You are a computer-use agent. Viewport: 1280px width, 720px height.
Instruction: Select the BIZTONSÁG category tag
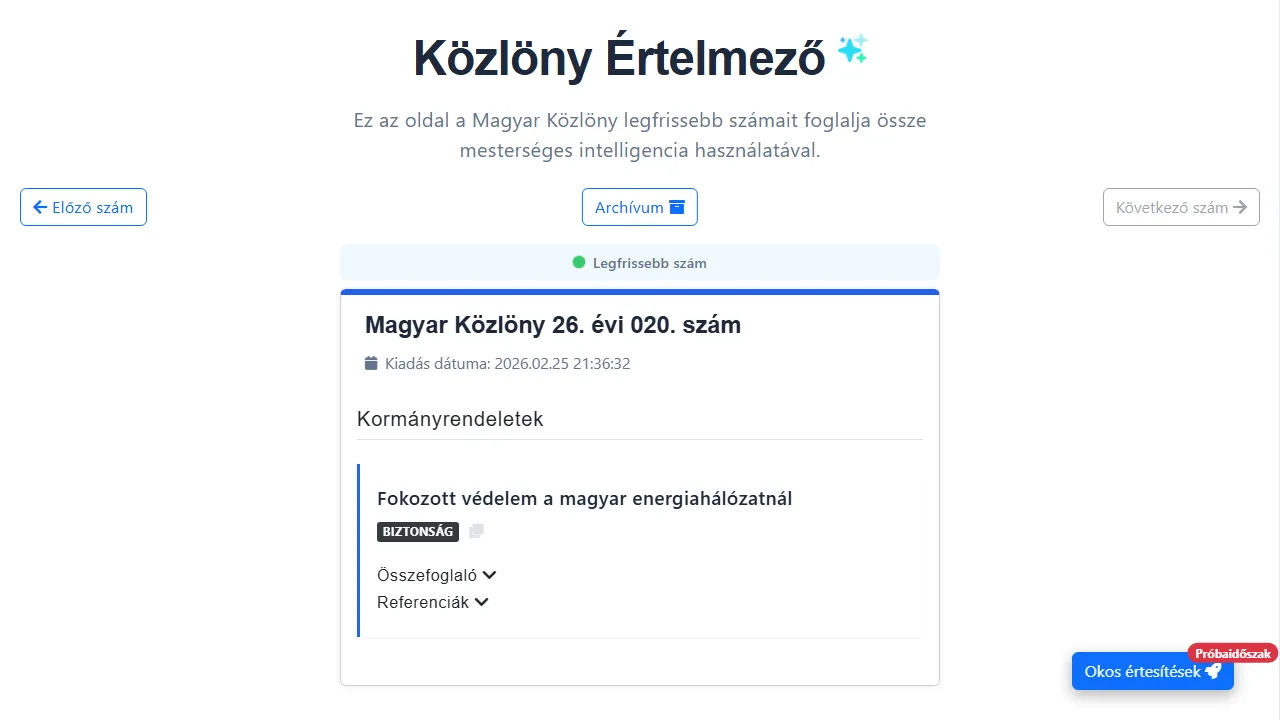(418, 531)
